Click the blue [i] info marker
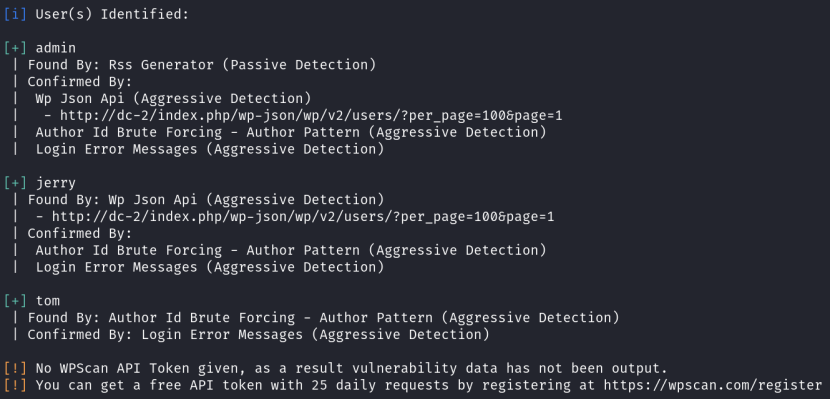The image size is (830, 399). [x=15, y=14]
